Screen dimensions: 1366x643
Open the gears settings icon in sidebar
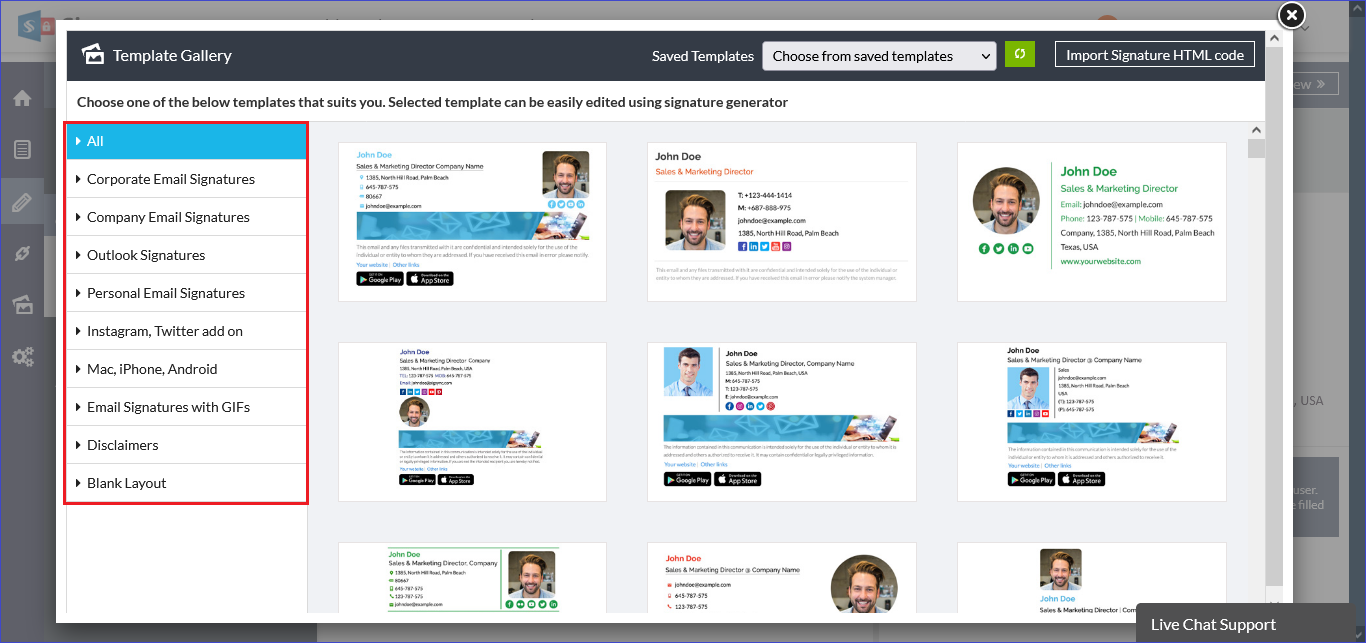22,356
